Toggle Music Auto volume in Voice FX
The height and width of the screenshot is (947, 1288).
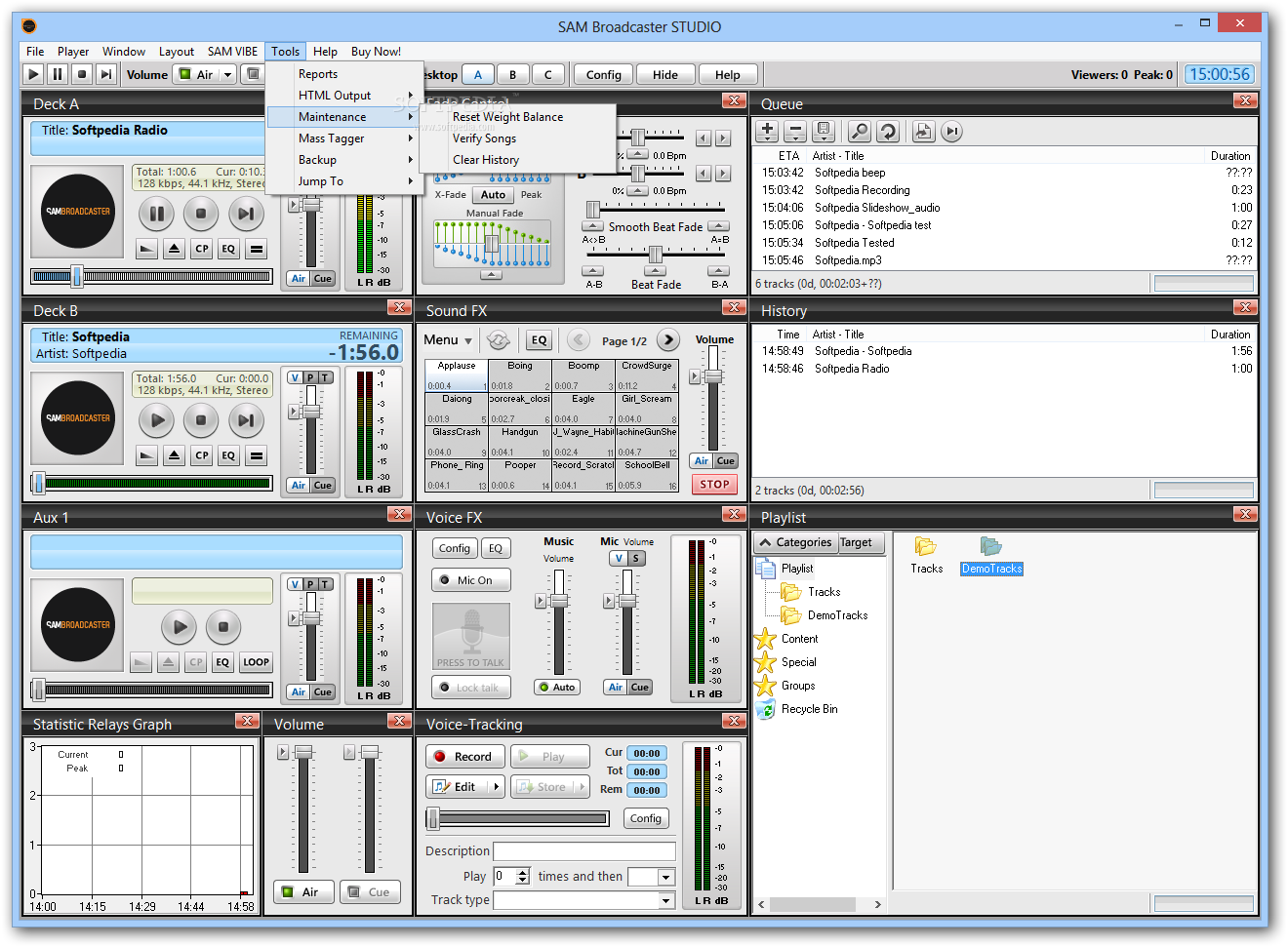(x=558, y=688)
